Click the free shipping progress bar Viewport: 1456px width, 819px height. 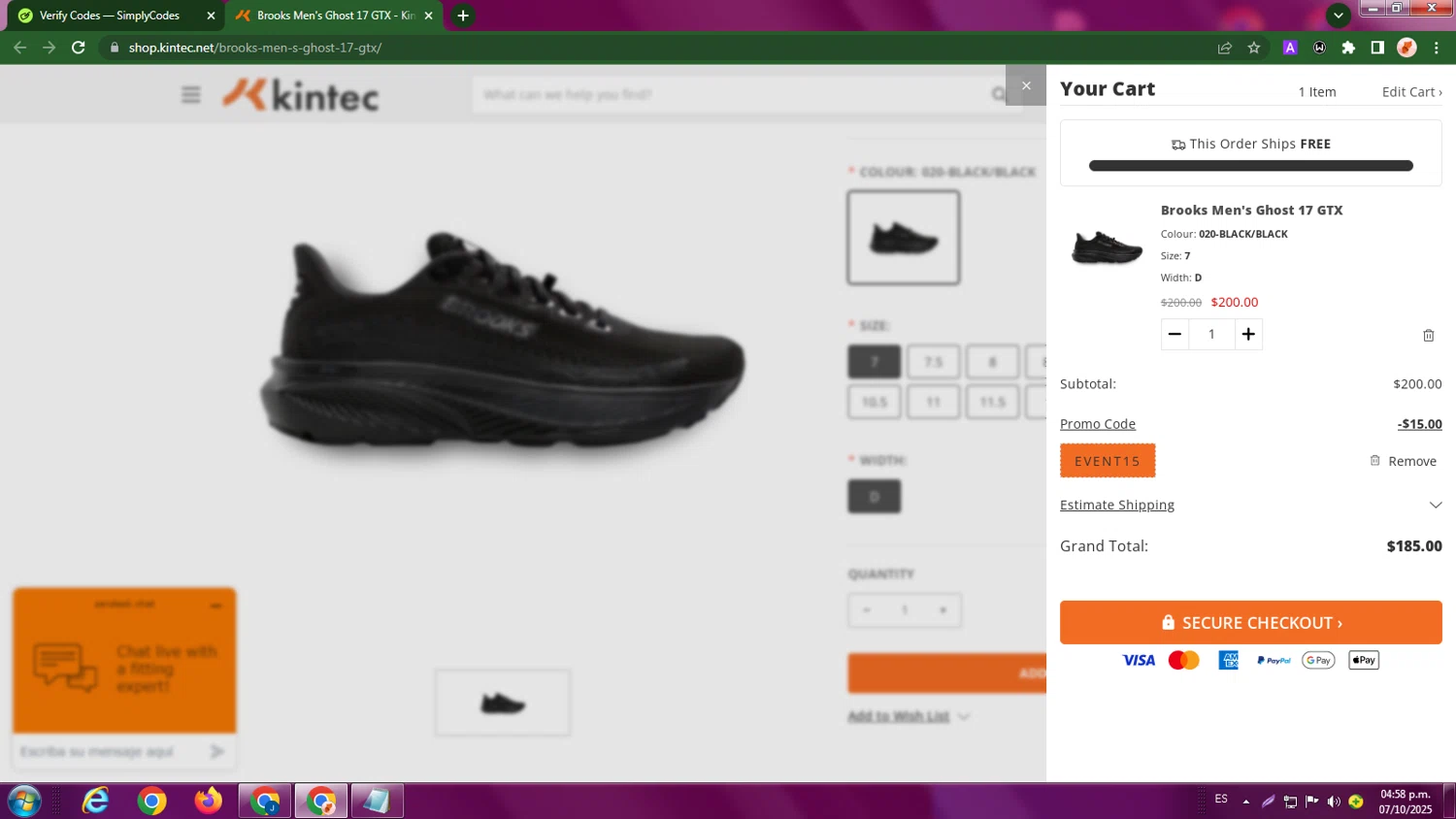(1250, 166)
